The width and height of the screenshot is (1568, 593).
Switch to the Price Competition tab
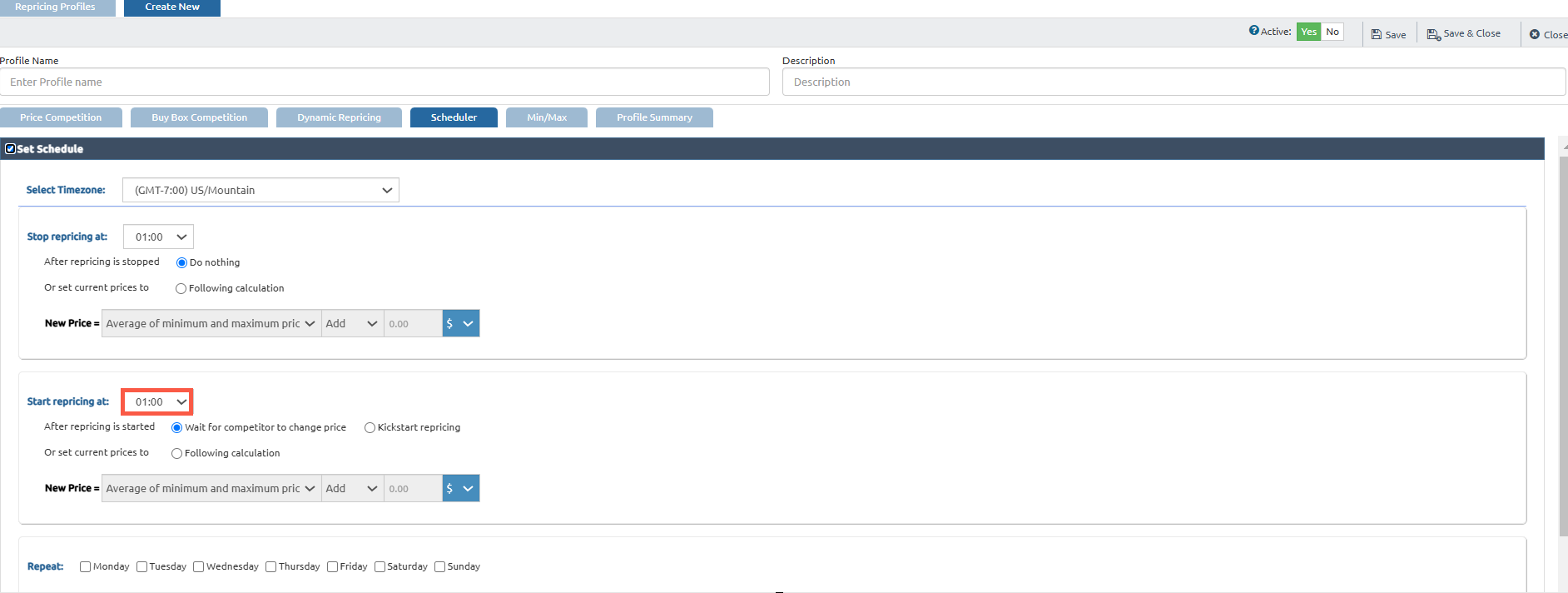tap(61, 117)
